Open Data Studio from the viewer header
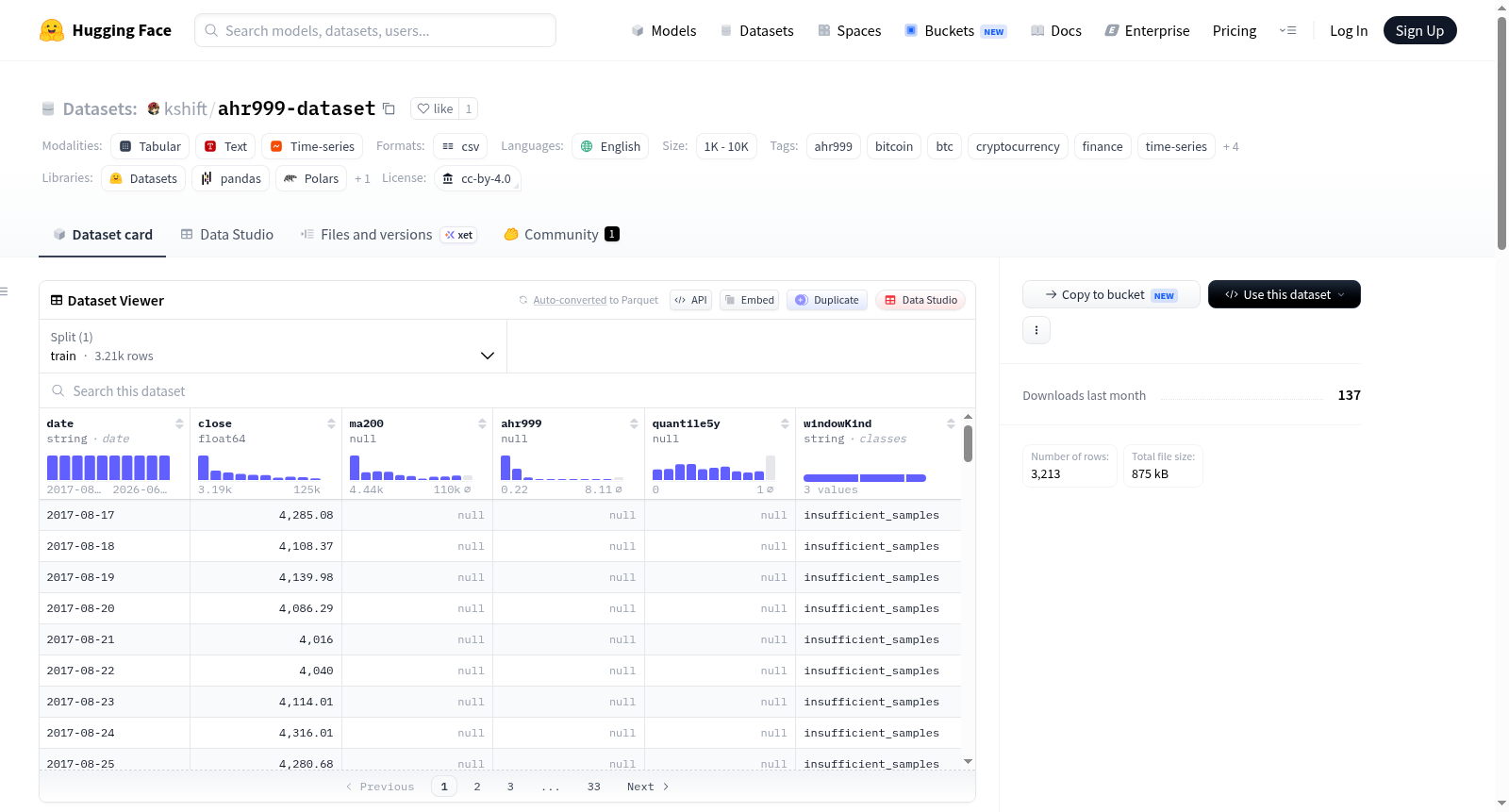 (x=920, y=300)
